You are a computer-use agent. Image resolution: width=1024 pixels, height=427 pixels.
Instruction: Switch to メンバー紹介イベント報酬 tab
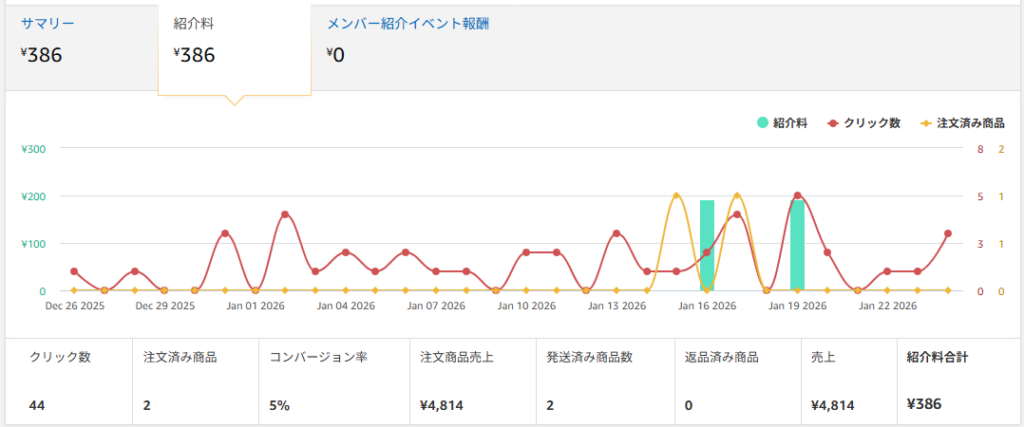click(x=408, y=22)
